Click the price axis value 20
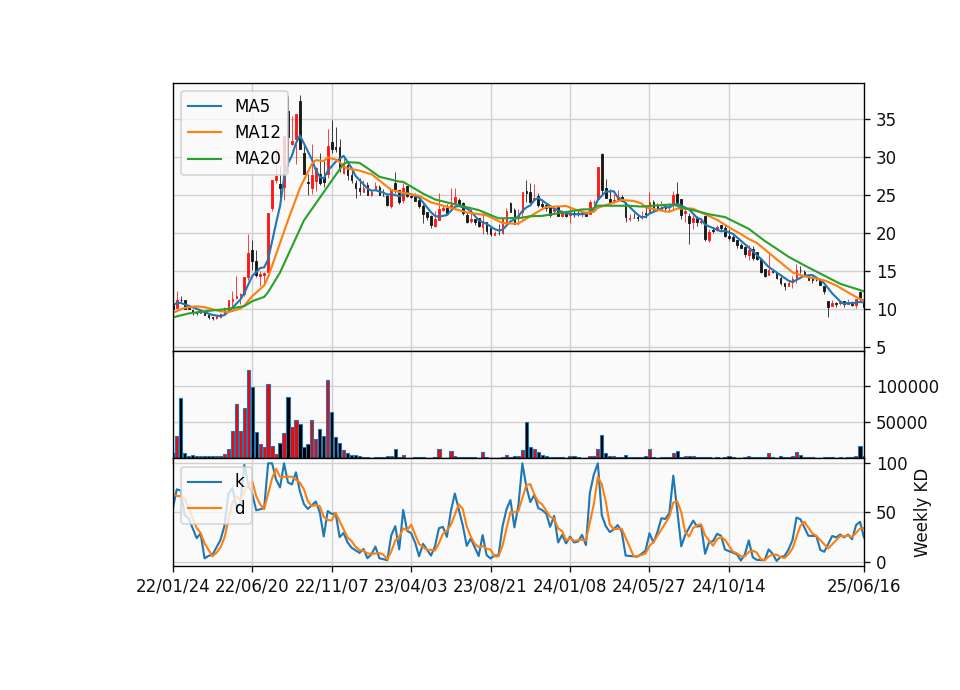This screenshot has width=960, height=690. coord(885,234)
